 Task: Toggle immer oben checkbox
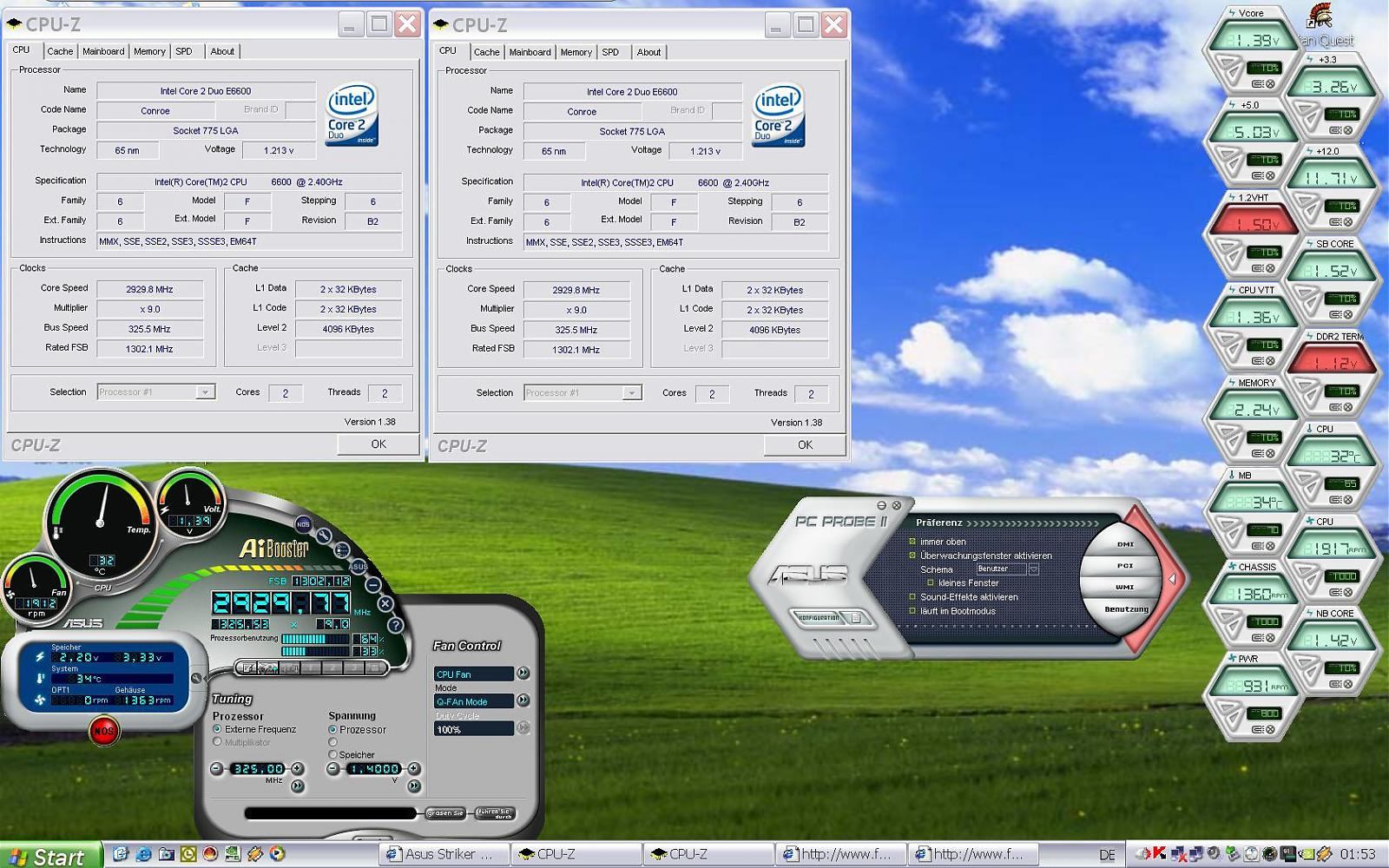[x=912, y=542]
